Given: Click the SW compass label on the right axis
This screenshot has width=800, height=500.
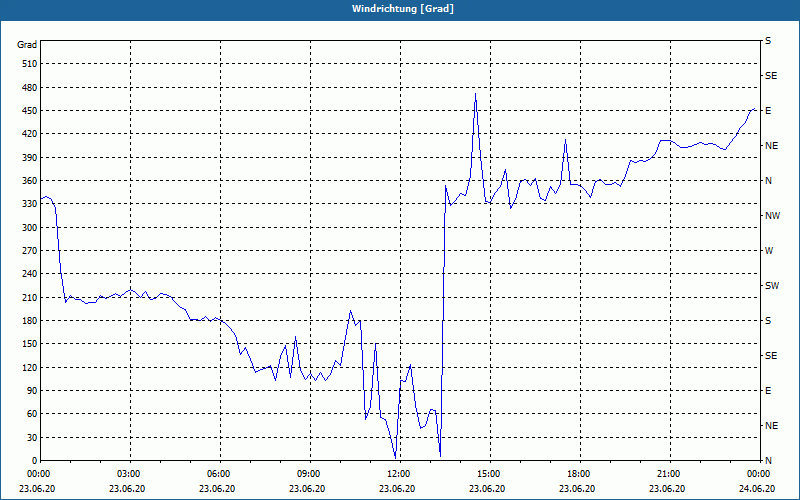Looking at the screenshot, I should (772, 286).
